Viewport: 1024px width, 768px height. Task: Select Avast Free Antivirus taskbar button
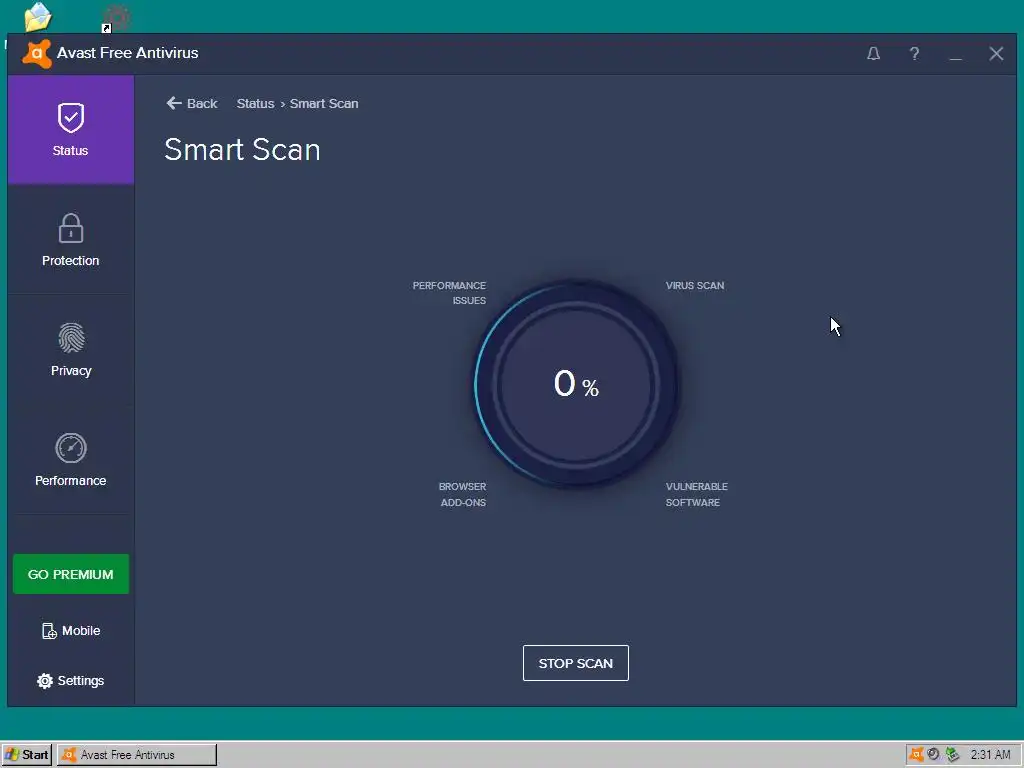click(137, 754)
